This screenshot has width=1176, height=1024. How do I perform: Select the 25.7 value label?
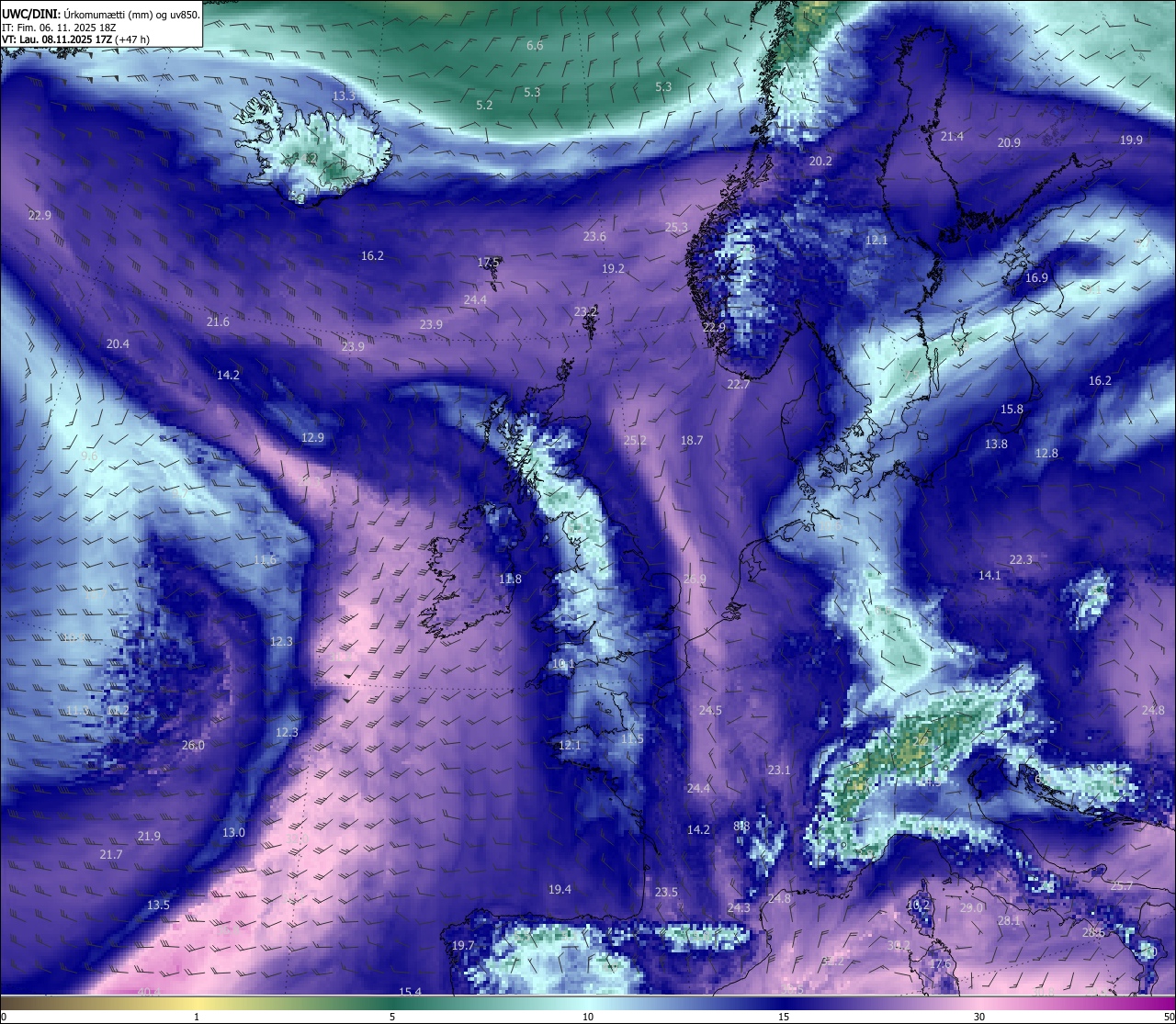pyautogui.click(x=1122, y=885)
